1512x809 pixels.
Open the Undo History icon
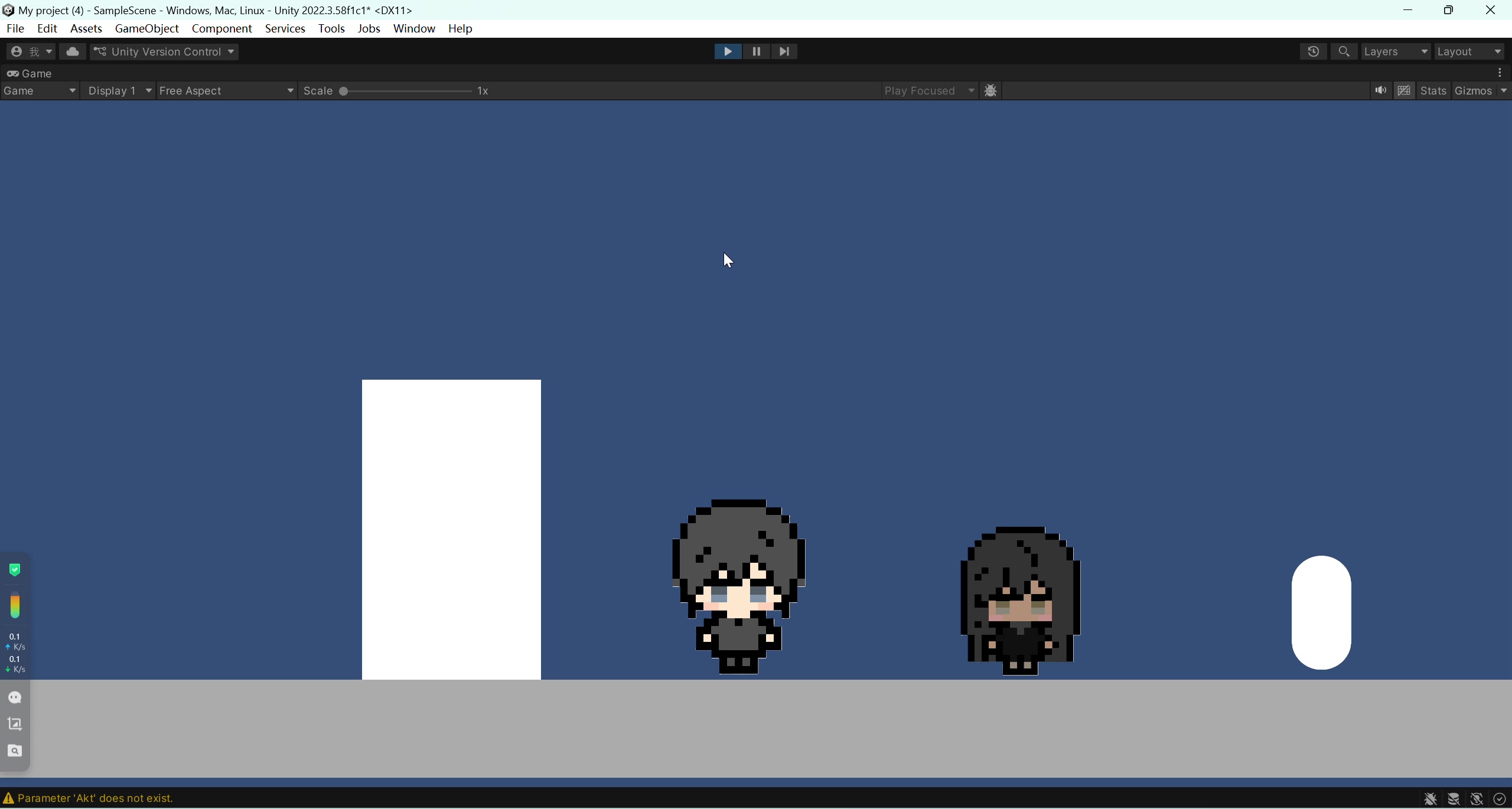(x=1313, y=51)
